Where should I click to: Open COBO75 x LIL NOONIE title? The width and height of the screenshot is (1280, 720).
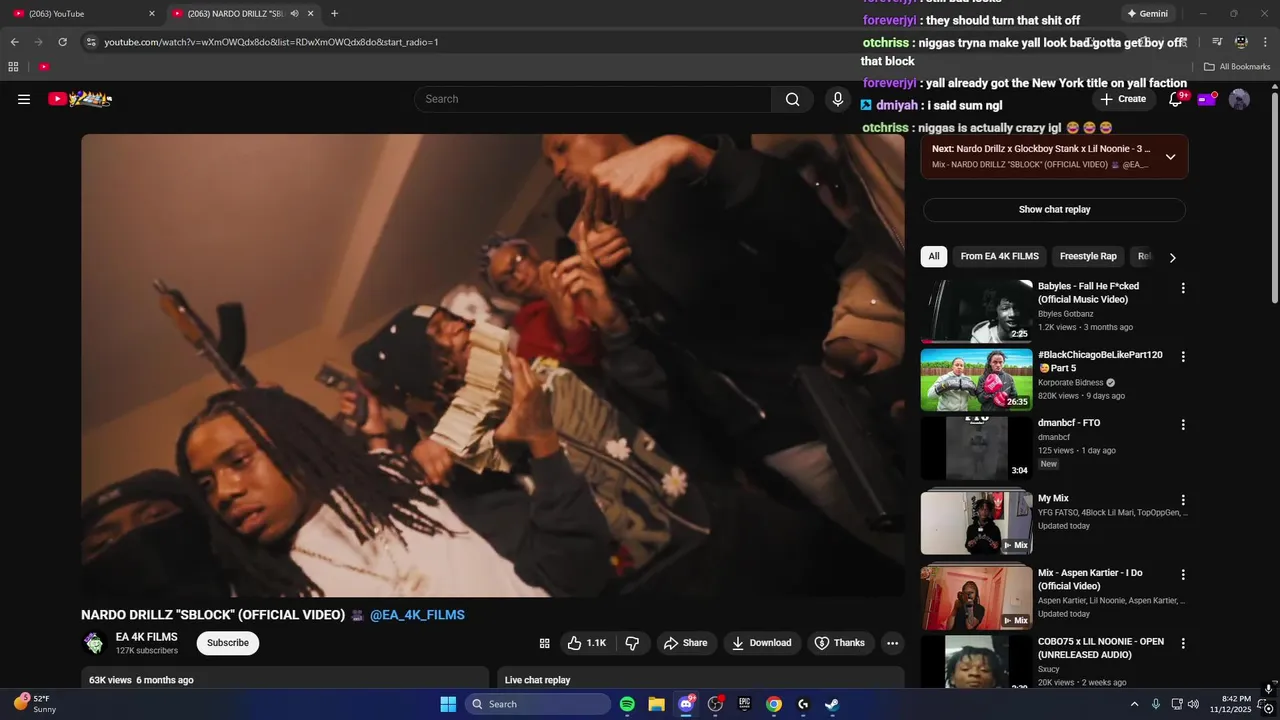[x=1101, y=648]
